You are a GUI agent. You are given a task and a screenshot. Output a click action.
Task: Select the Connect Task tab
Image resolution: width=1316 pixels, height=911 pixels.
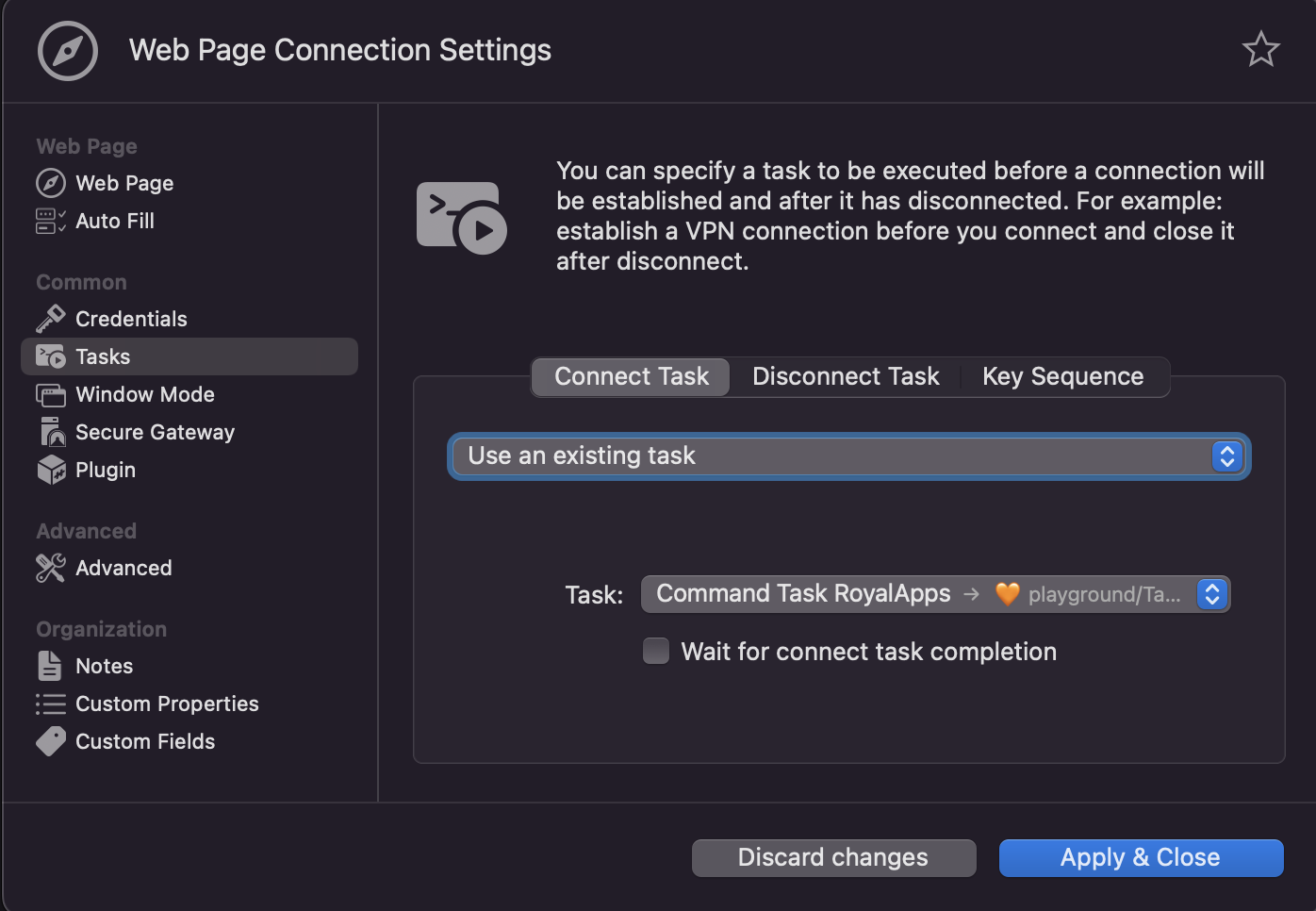coord(631,376)
